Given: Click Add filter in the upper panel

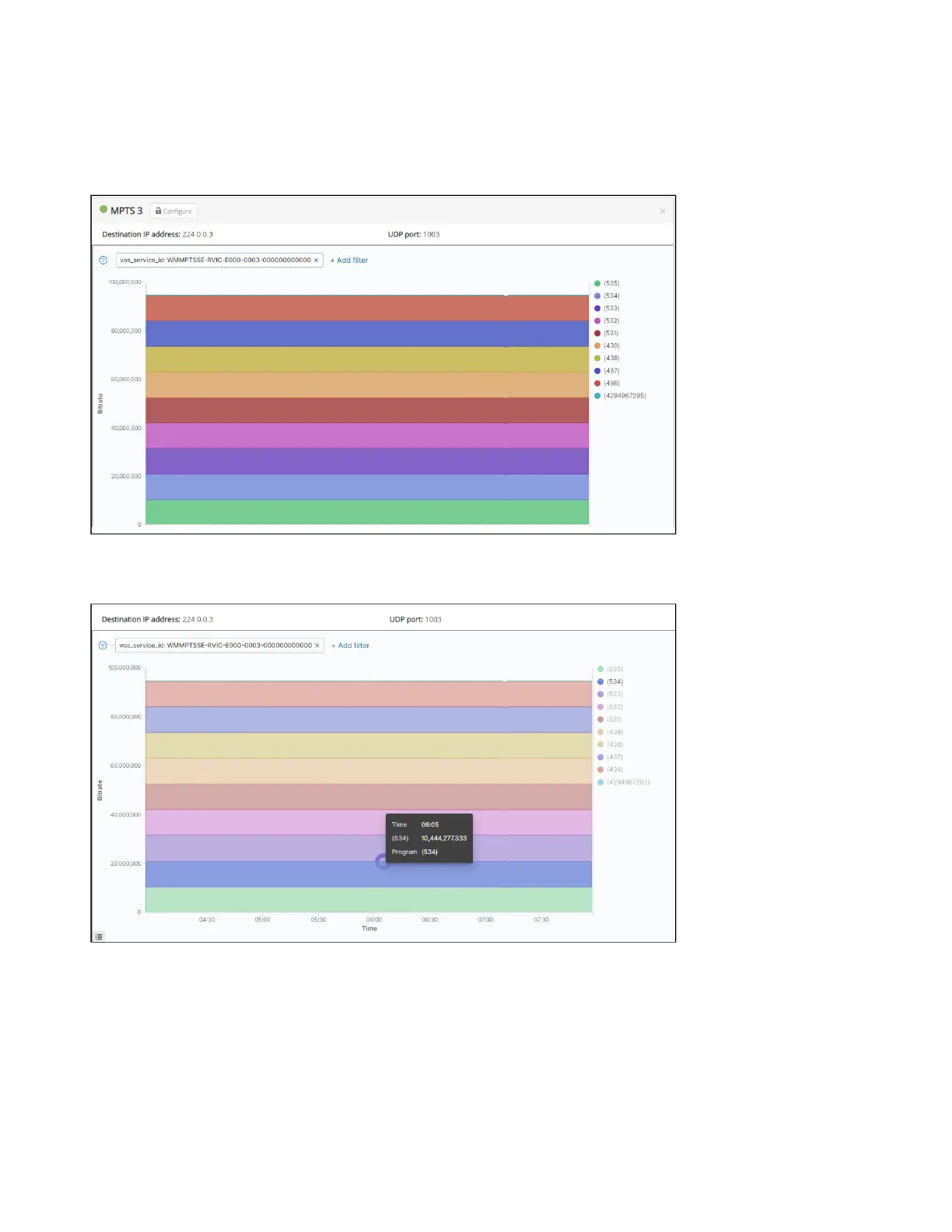Looking at the screenshot, I should tap(349, 261).
